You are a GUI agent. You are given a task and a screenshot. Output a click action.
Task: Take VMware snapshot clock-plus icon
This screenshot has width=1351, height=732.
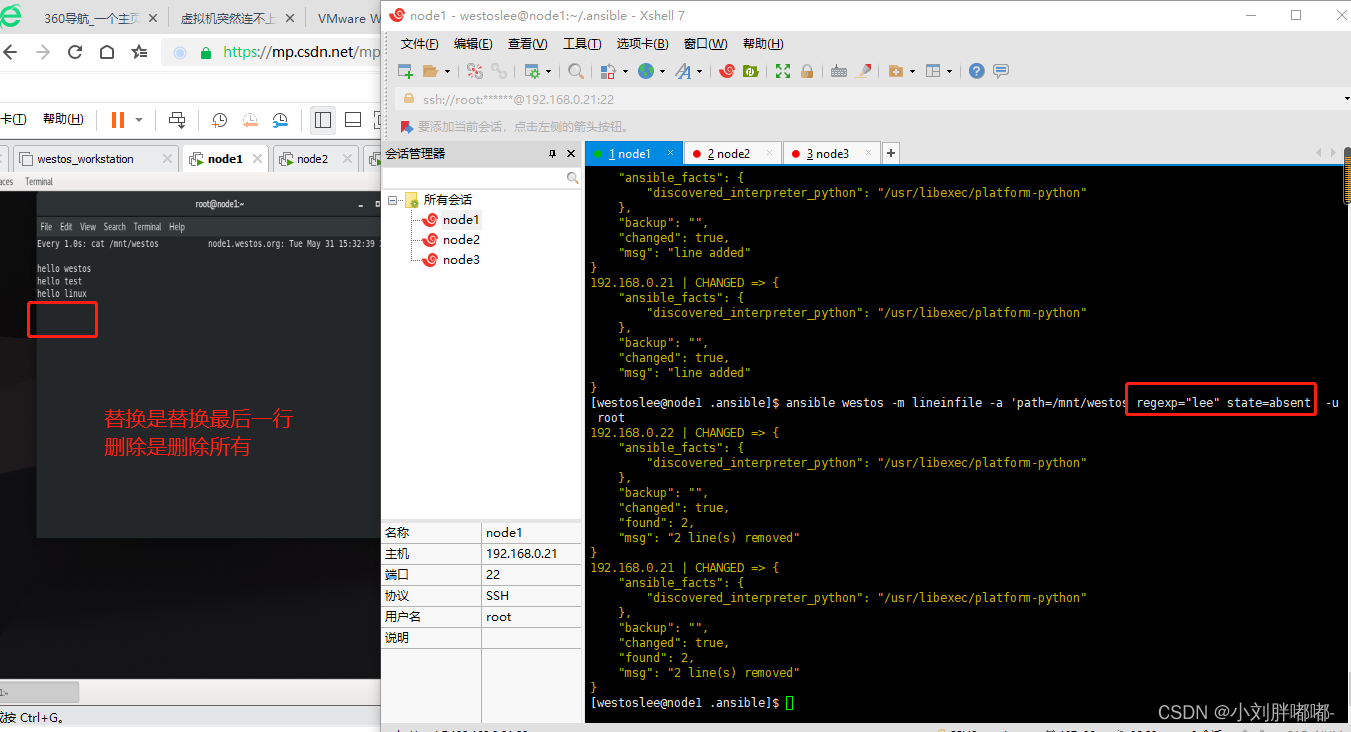click(219, 120)
